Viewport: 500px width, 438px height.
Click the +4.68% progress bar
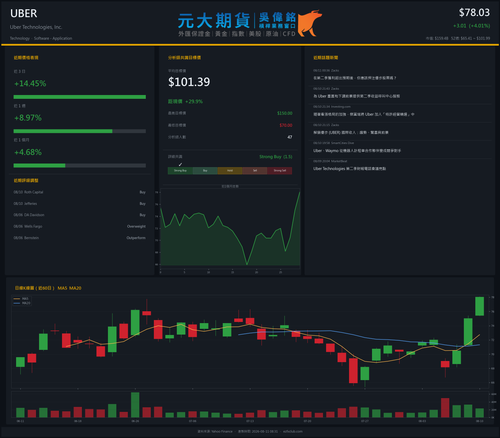80,166
